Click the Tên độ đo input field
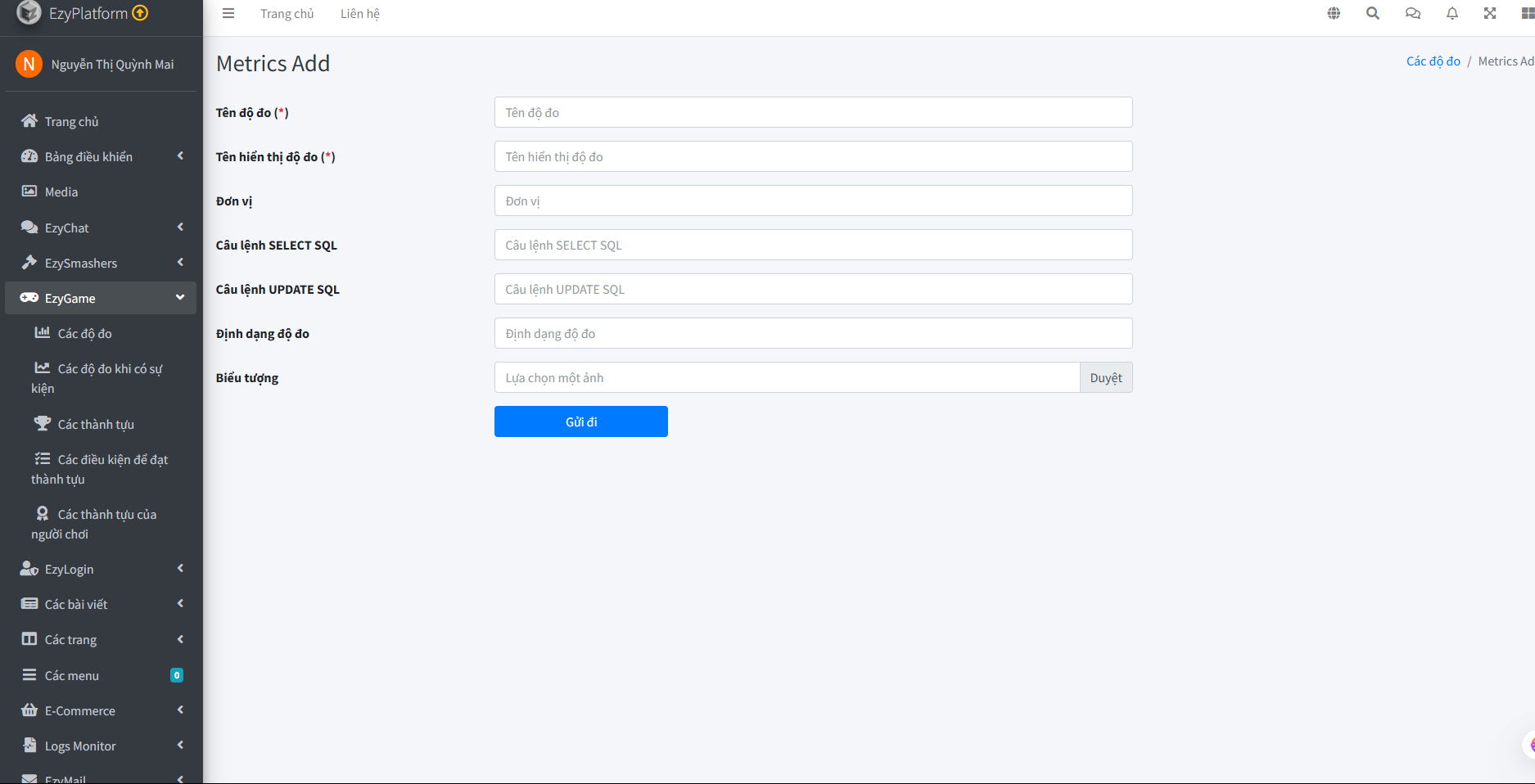The width and height of the screenshot is (1535, 784). (x=813, y=112)
